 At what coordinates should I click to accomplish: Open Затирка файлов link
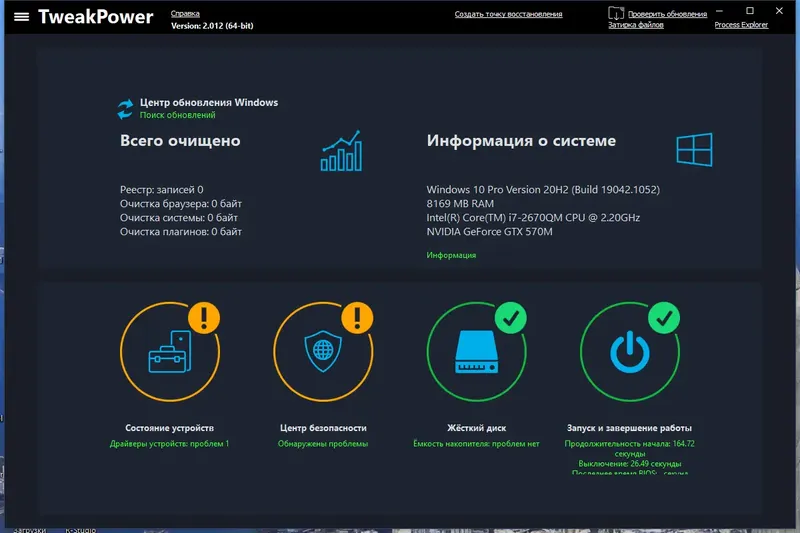(636, 25)
